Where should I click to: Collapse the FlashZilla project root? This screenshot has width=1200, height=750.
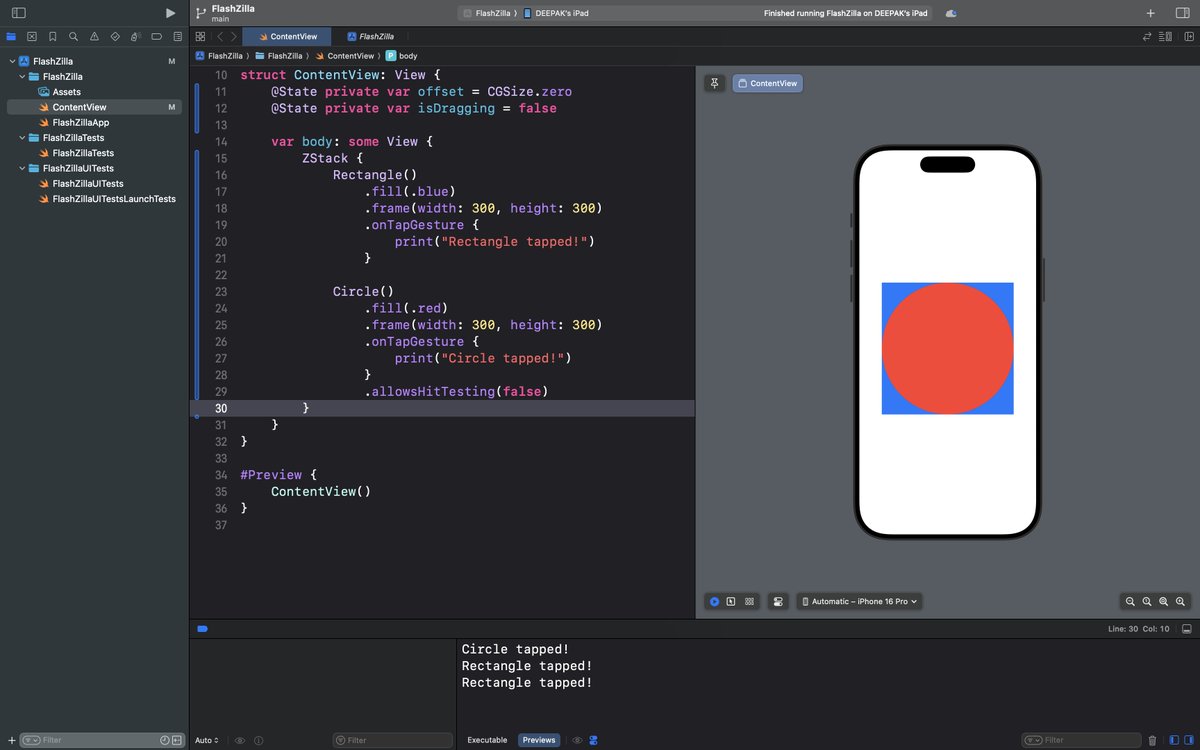coord(12,61)
